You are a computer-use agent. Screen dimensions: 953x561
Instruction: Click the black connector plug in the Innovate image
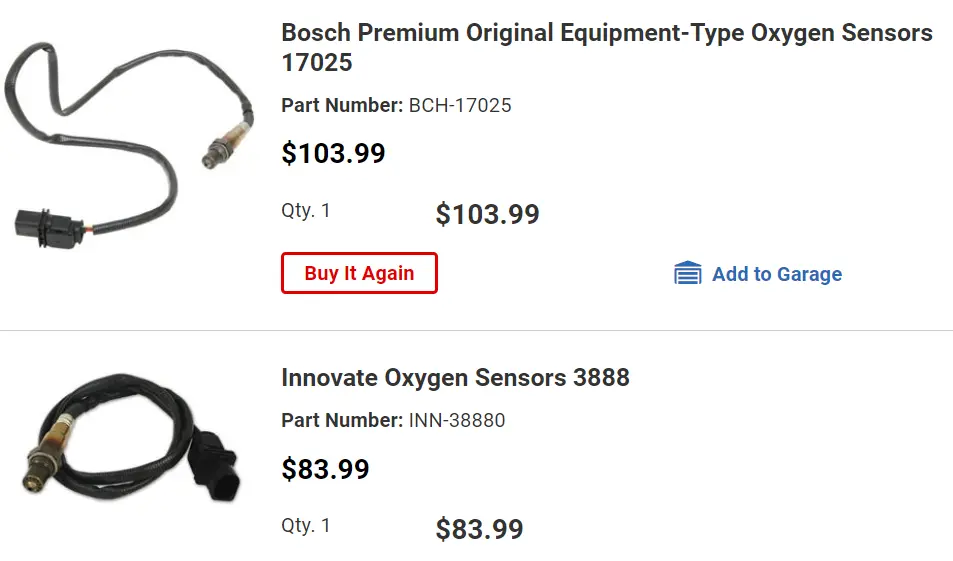point(214,465)
